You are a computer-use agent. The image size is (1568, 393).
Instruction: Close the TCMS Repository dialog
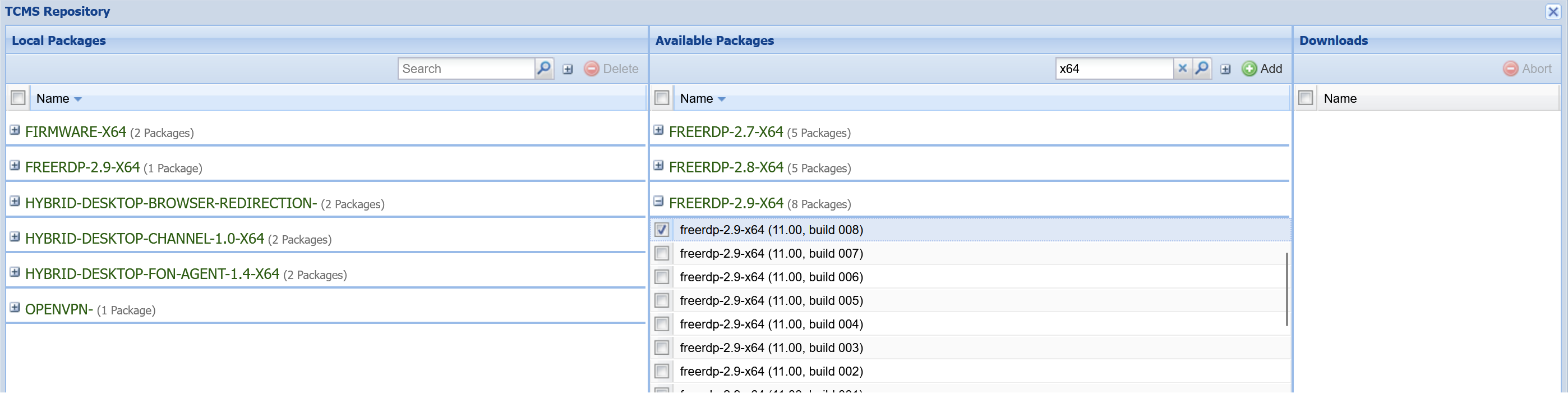(1553, 12)
